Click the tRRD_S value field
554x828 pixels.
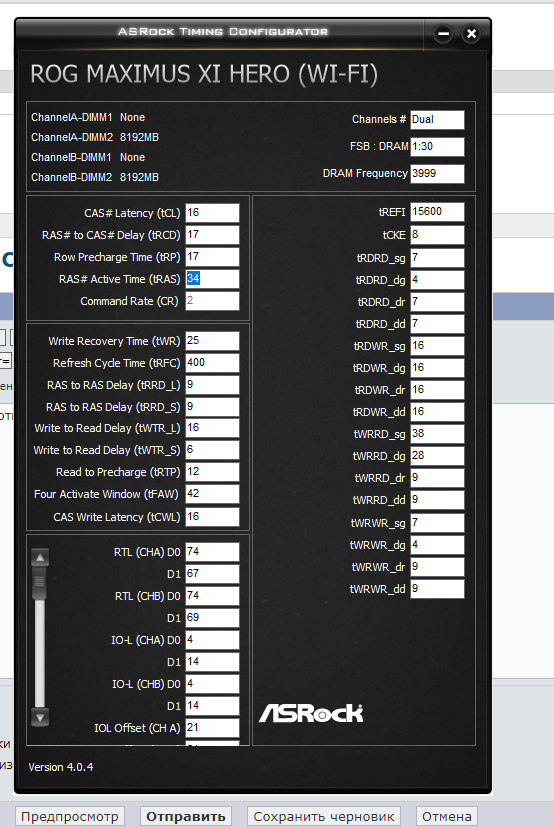[212, 407]
